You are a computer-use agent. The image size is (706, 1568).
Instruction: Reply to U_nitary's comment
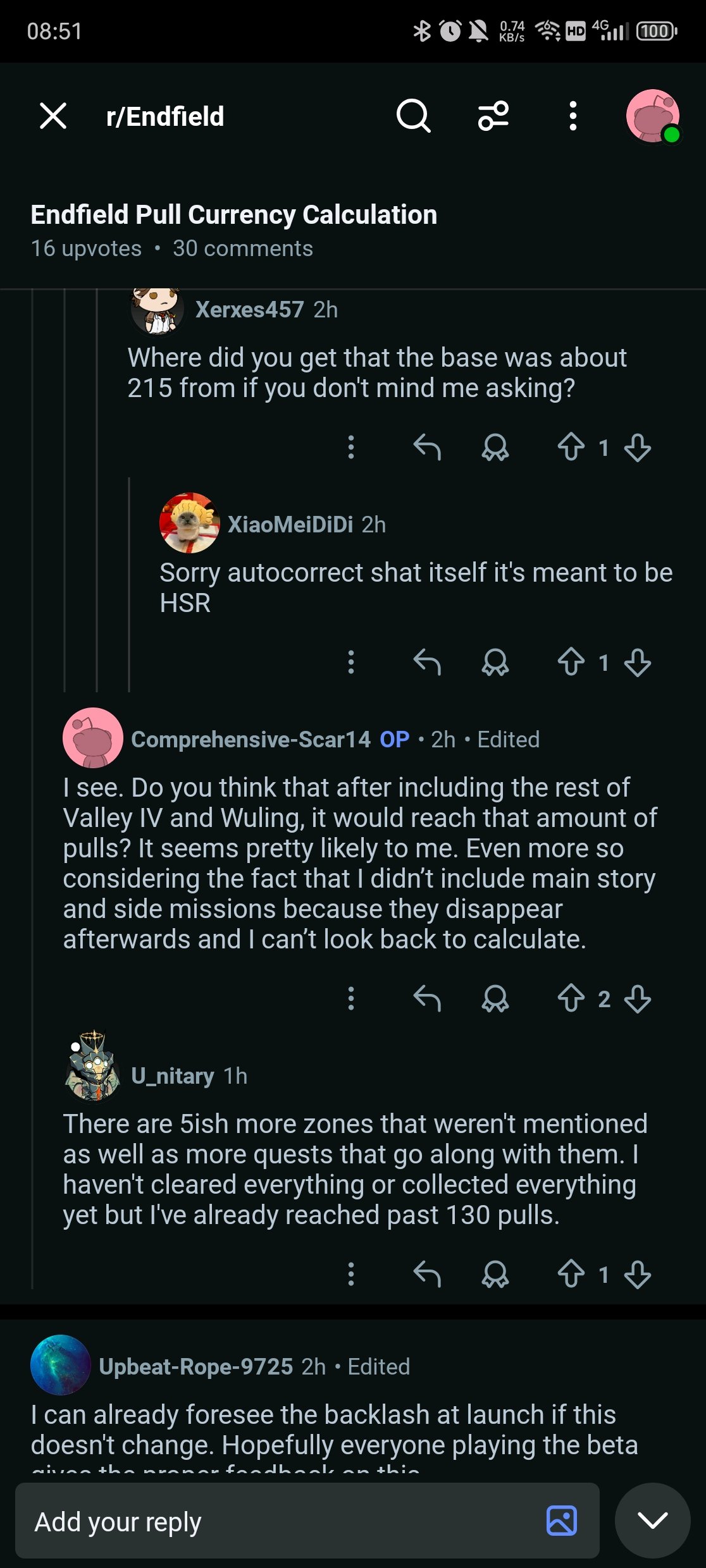pos(427,1274)
